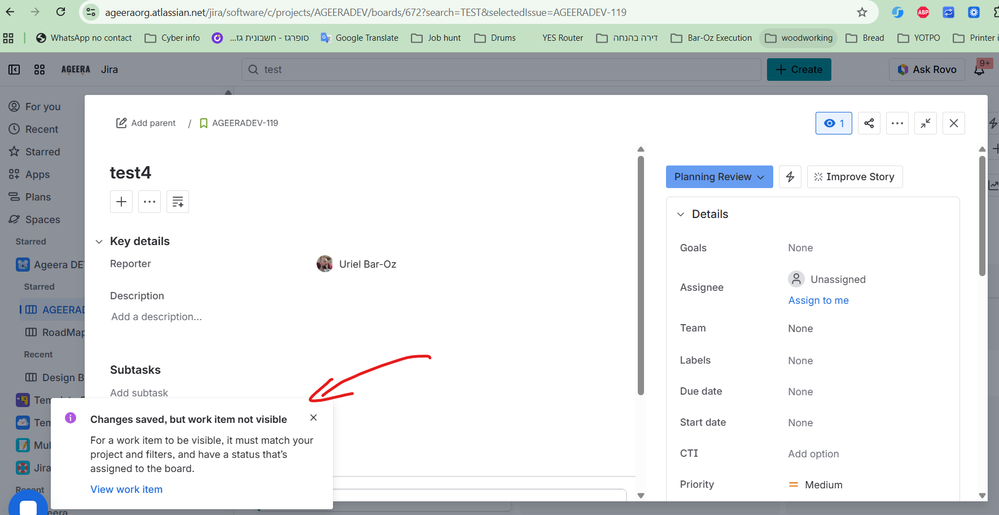The height and width of the screenshot is (515, 999).
Task: Click the add-list icon below title
Action: click(178, 201)
